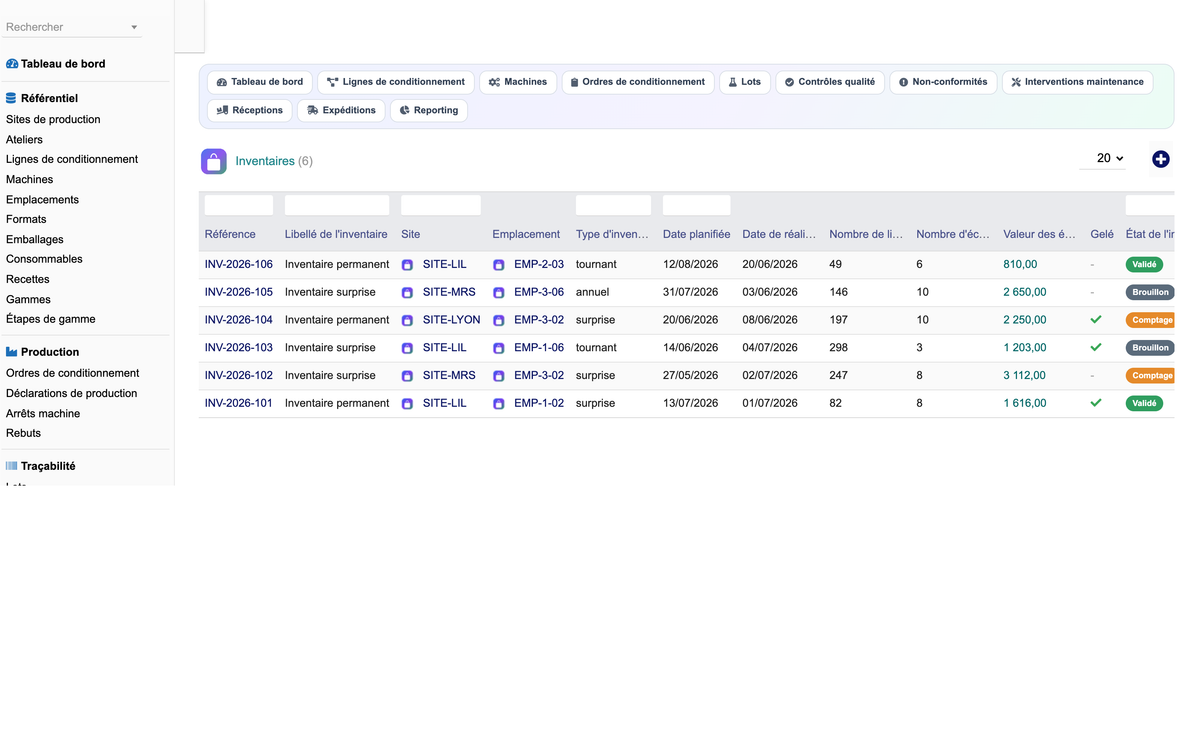
Task: Open inventory record INV-2026-101
Action: coord(239,403)
